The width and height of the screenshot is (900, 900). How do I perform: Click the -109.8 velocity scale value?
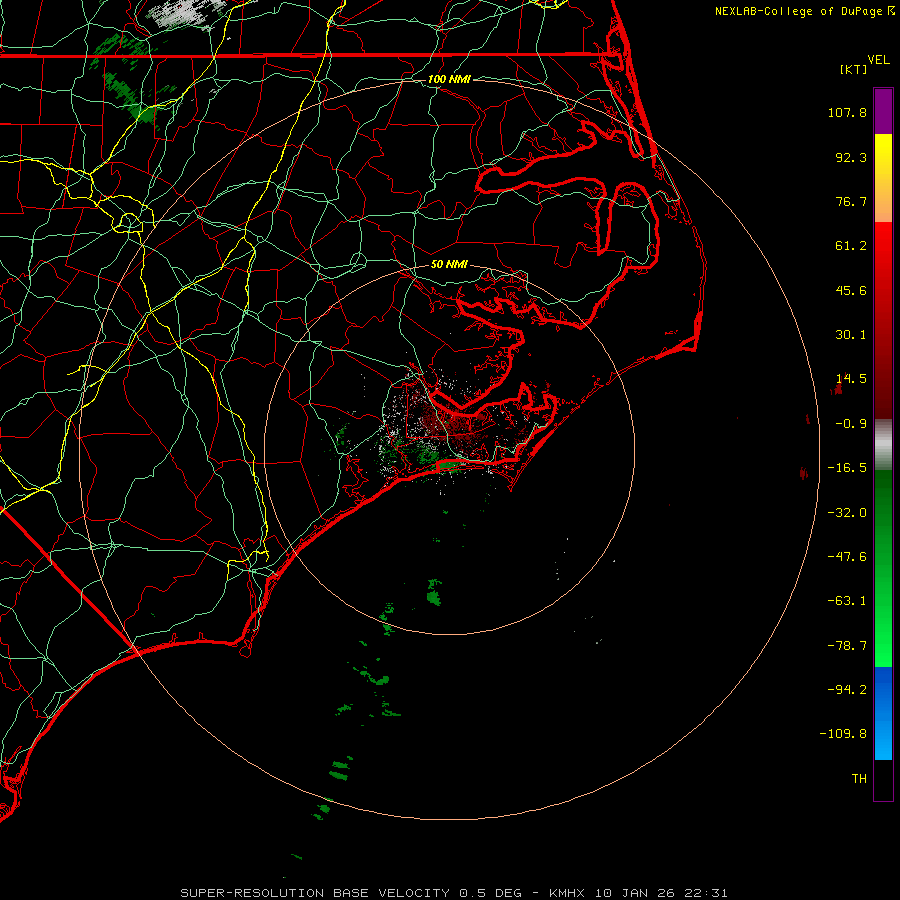843,734
